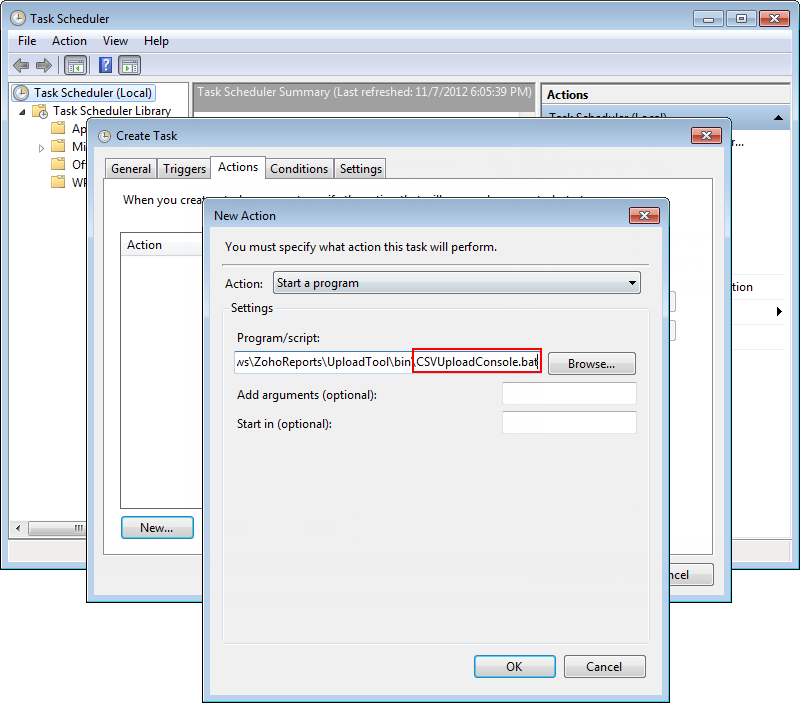Click the Browse... button
800x724 pixels.
(591, 364)
